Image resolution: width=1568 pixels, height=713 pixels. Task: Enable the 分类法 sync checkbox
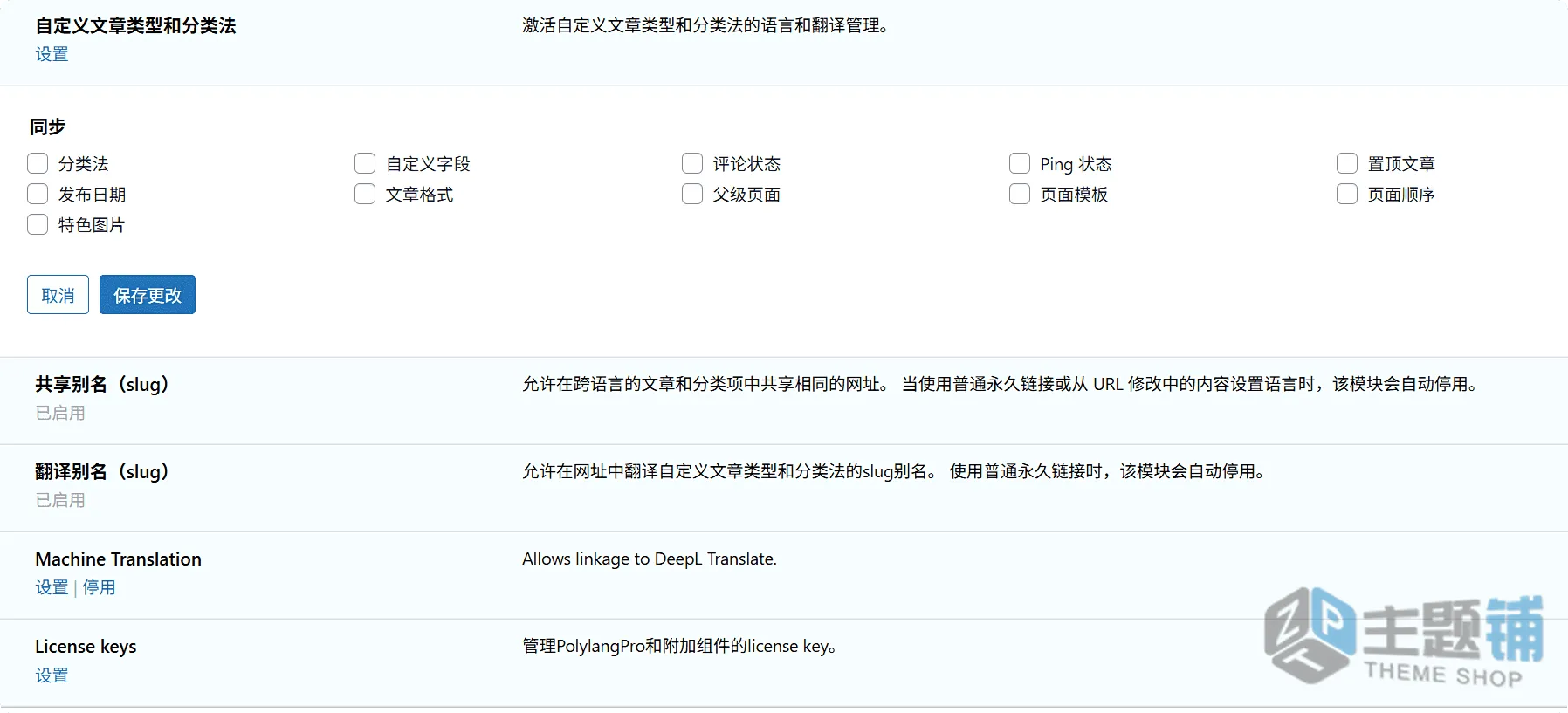click(38, 163)
